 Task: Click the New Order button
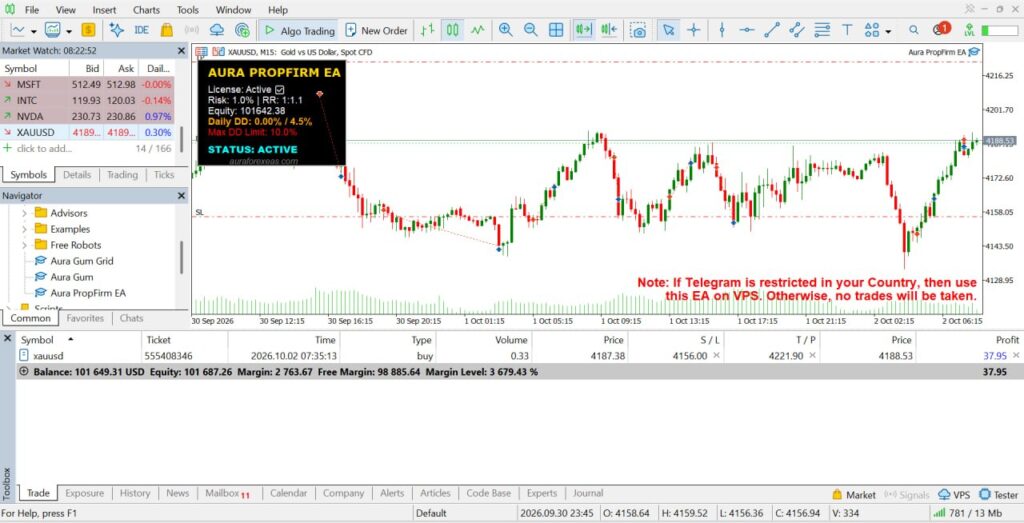376,30
